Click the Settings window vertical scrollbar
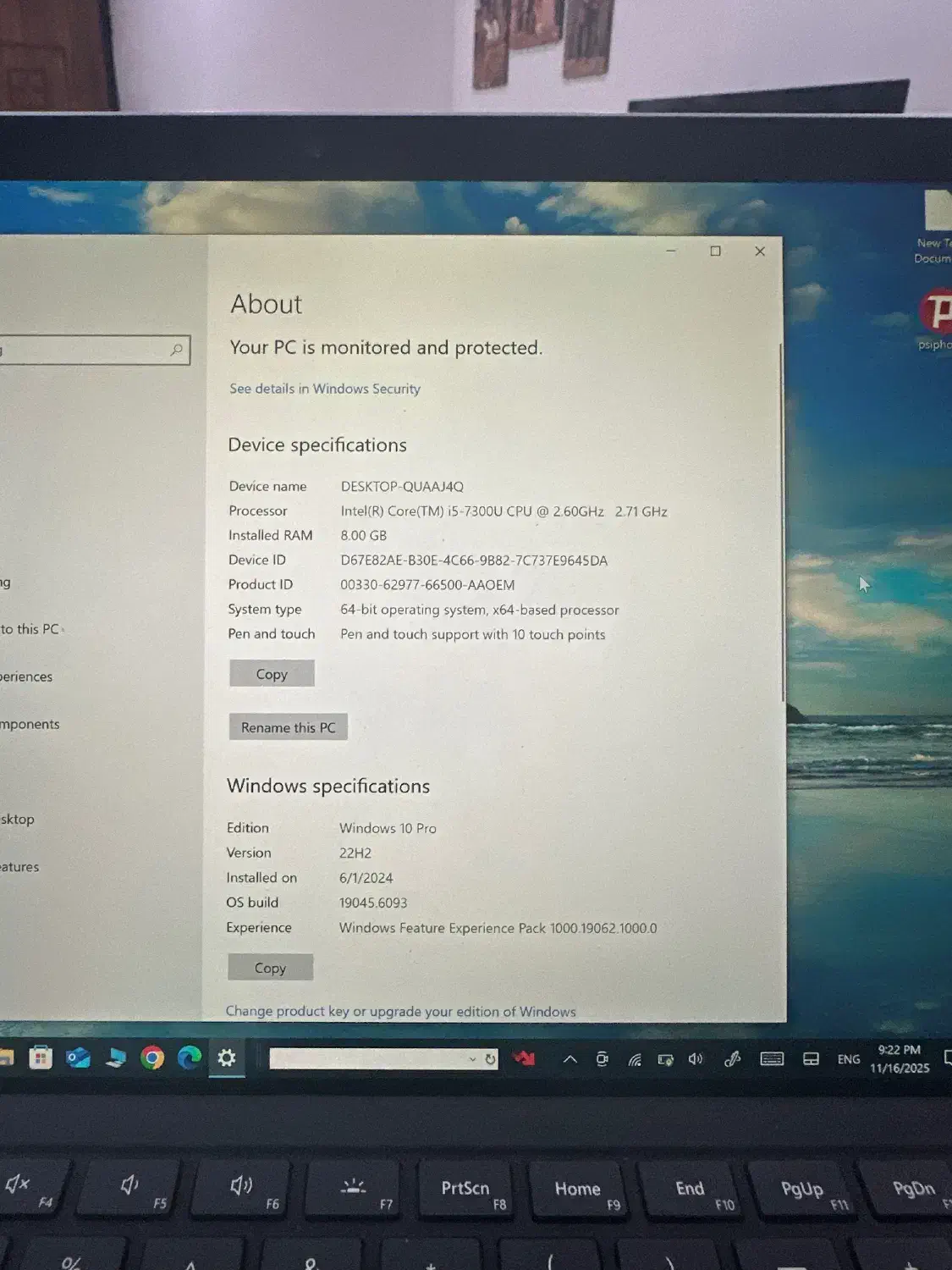 tap(781, 521)
